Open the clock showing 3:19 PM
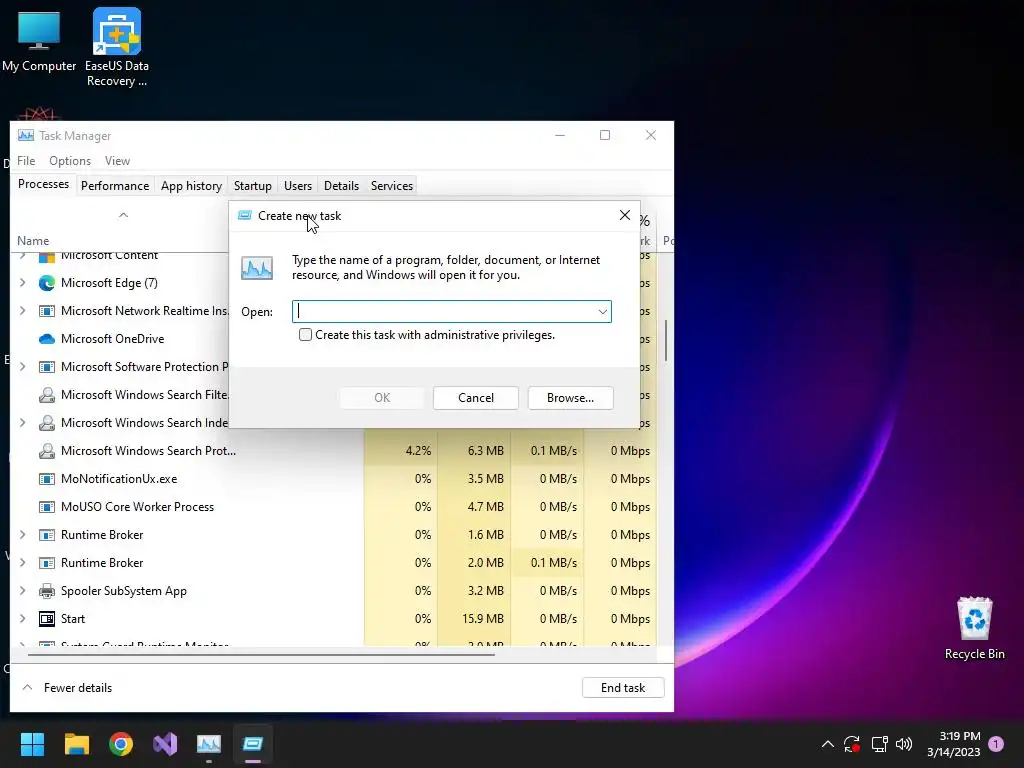Viewport: 1024px width, 768px height. click(953, 744)
